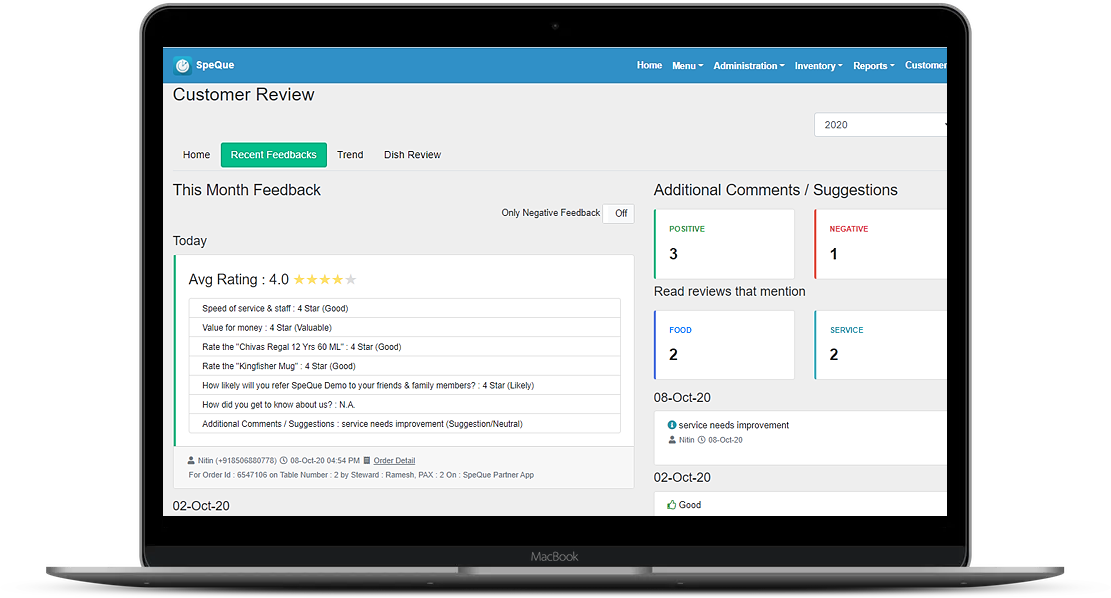Switch to the Trend tab
Viewport: 1111px width, 598px height.
(x=350, y=154)
